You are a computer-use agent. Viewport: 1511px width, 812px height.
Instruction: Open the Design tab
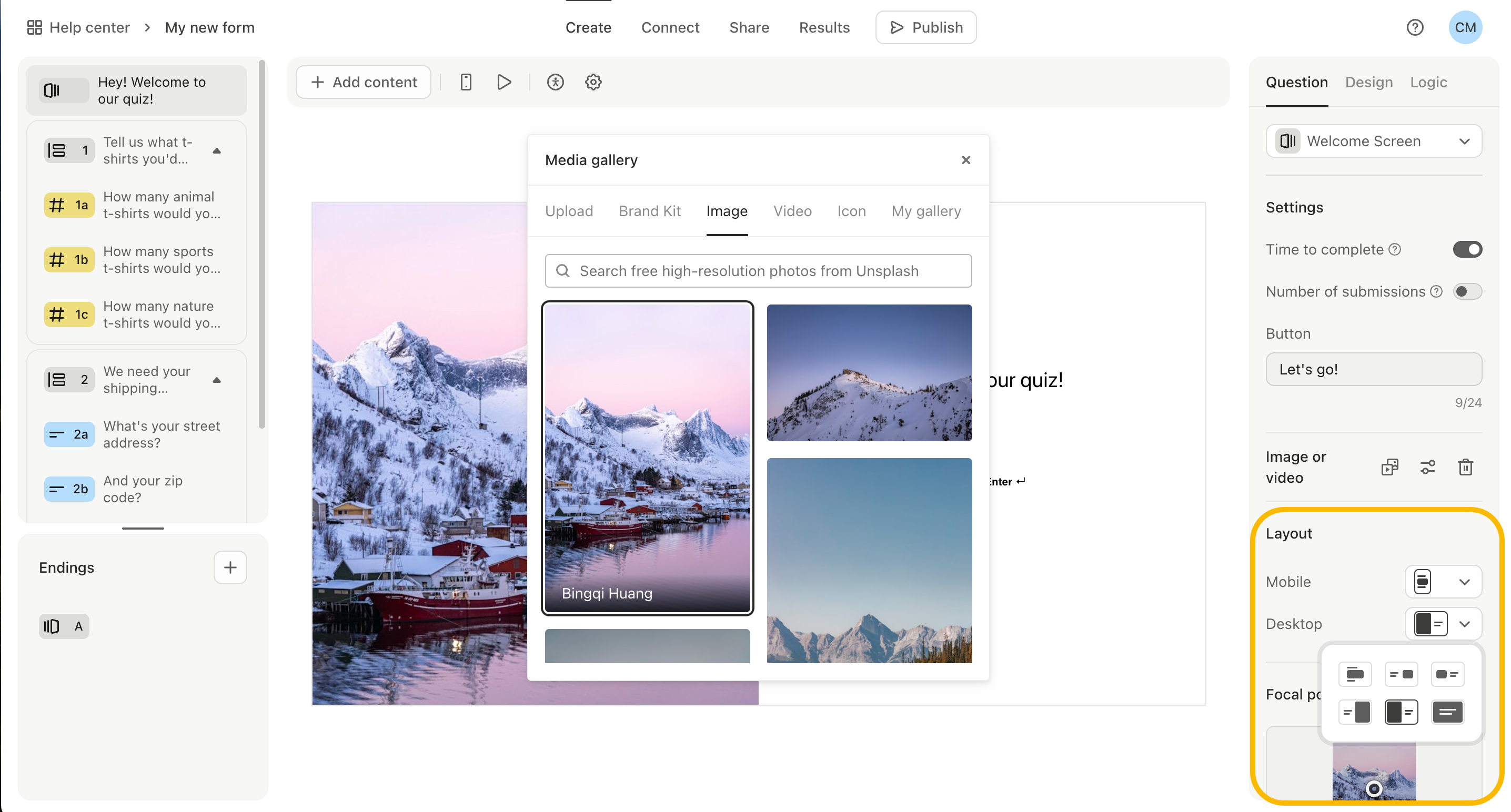1368,82
